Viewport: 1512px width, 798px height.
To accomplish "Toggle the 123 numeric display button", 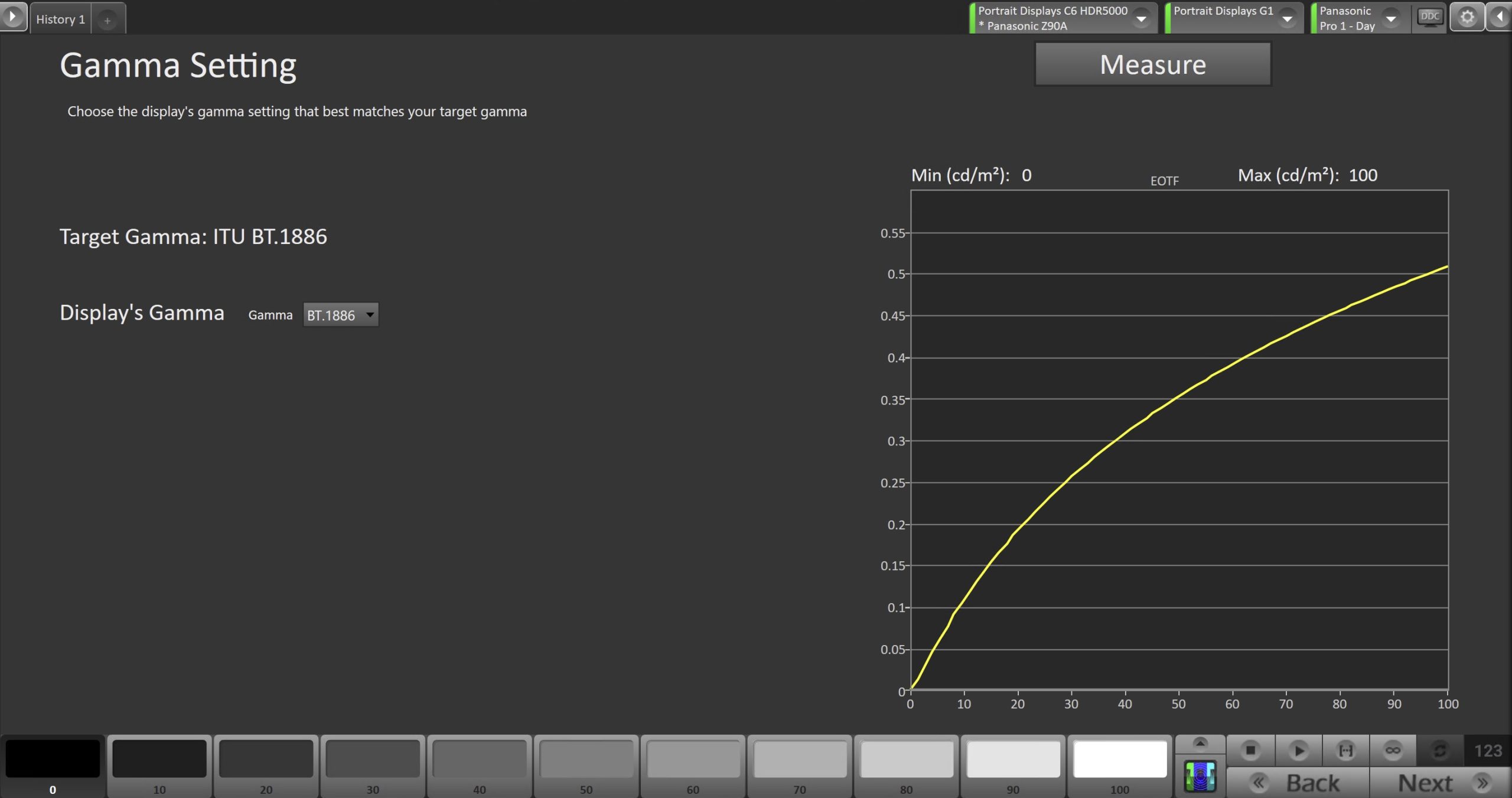I will pos(1487,750).
